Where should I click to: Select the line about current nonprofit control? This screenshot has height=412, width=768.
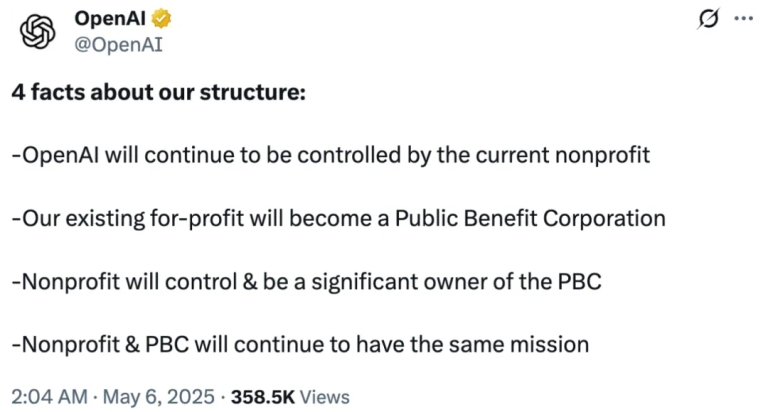click(x=331, y=155)
